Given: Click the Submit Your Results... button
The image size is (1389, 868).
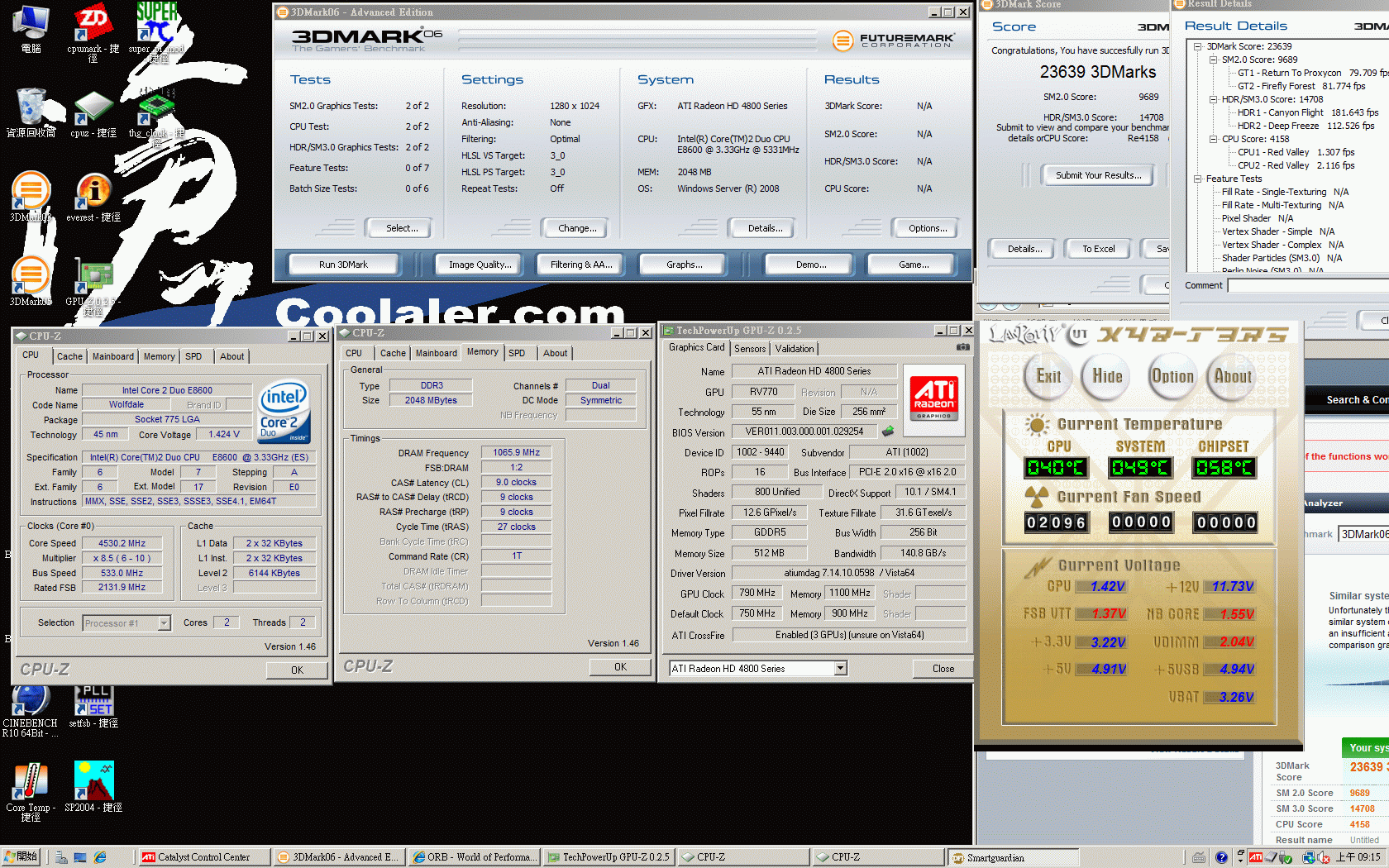Looking at the screenshot, I should 1098,175.
